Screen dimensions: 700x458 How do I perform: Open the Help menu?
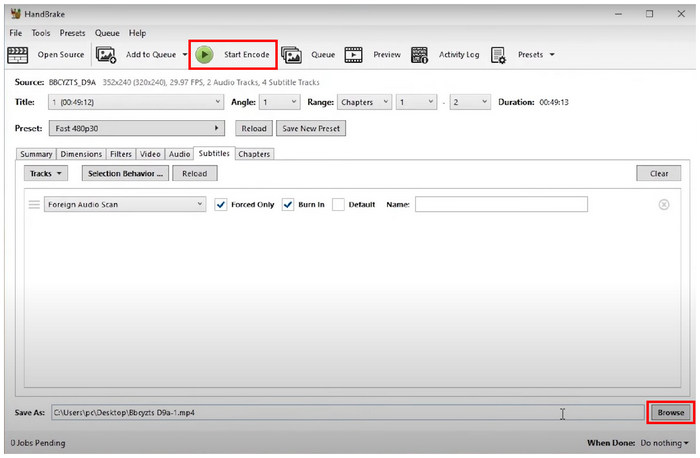coord(138,33)
